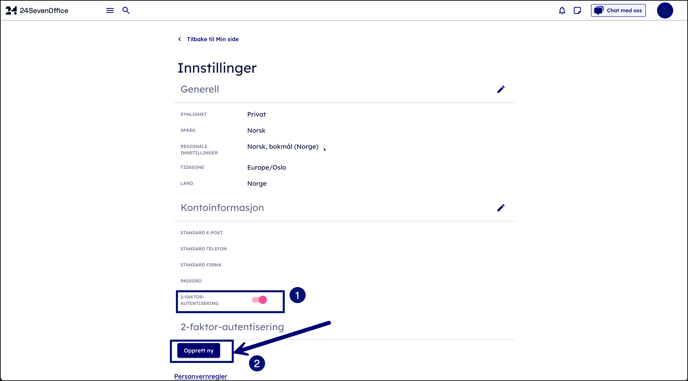This screenshot has width=688, height=381.
Task: Click the Norsk language value
Action: 256,131
